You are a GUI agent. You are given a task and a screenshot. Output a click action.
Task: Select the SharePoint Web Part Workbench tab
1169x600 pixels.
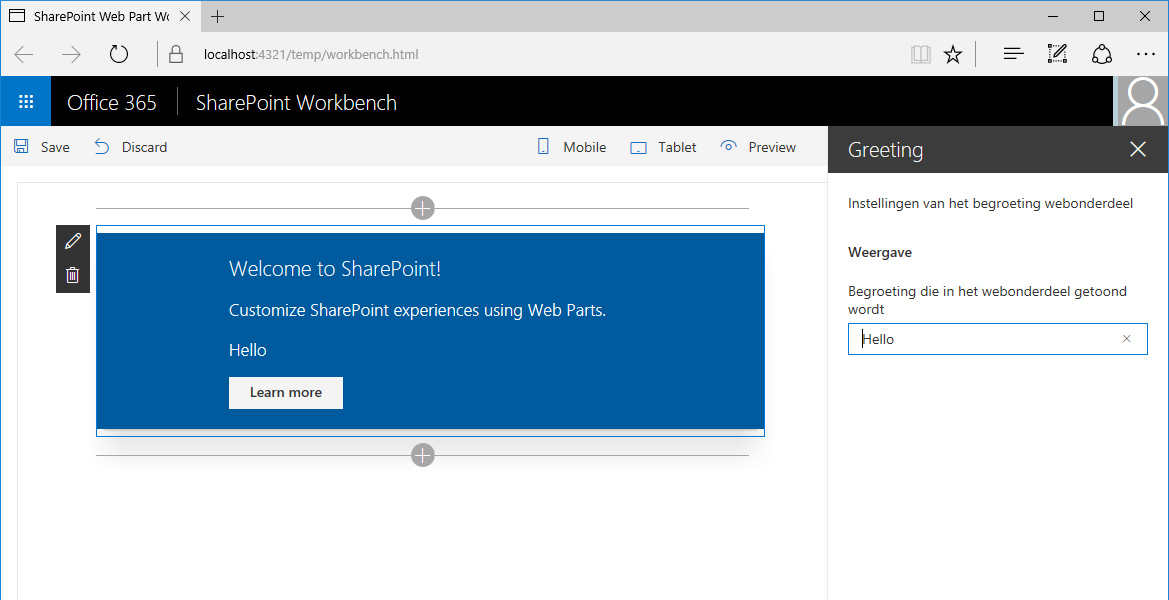point(95,16)
